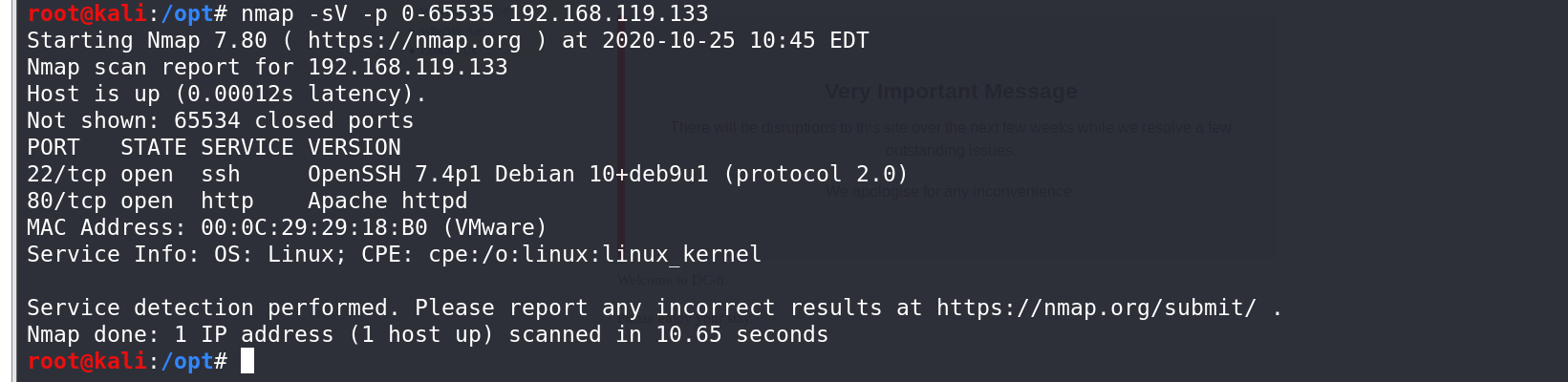
Task: Click the root@kali prompt on the last line
Action: (x=87, y=361)
